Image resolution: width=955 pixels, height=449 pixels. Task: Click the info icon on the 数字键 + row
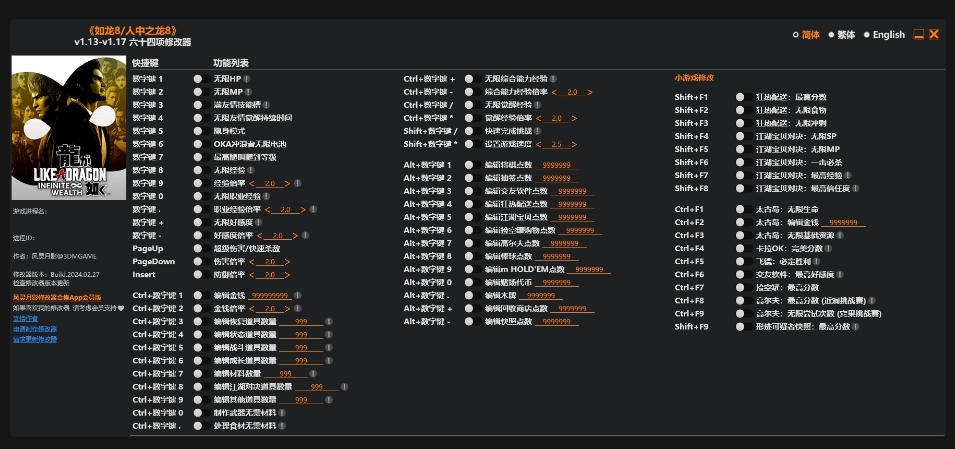pyautogui.click(x=259, y=222)
